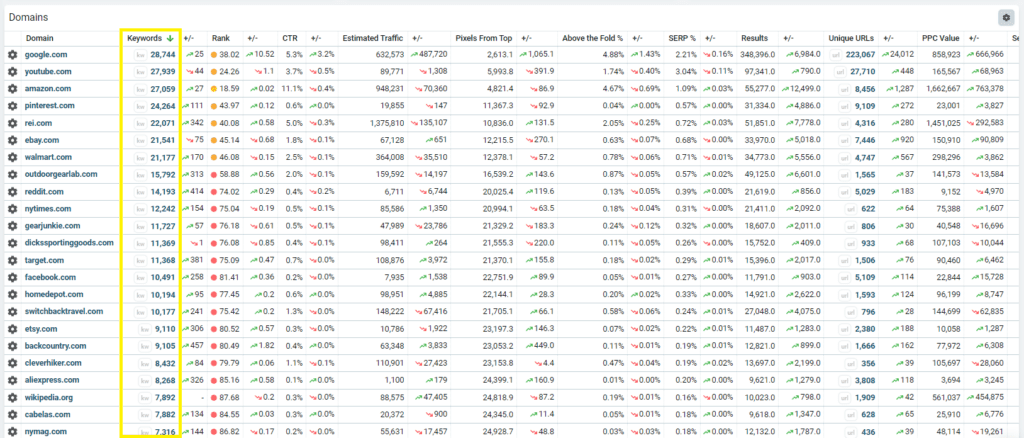The width and height of the screenshot is (1024, 438).
Task: Click the url icon for youtube.com unique URLs
Action: 839,72
